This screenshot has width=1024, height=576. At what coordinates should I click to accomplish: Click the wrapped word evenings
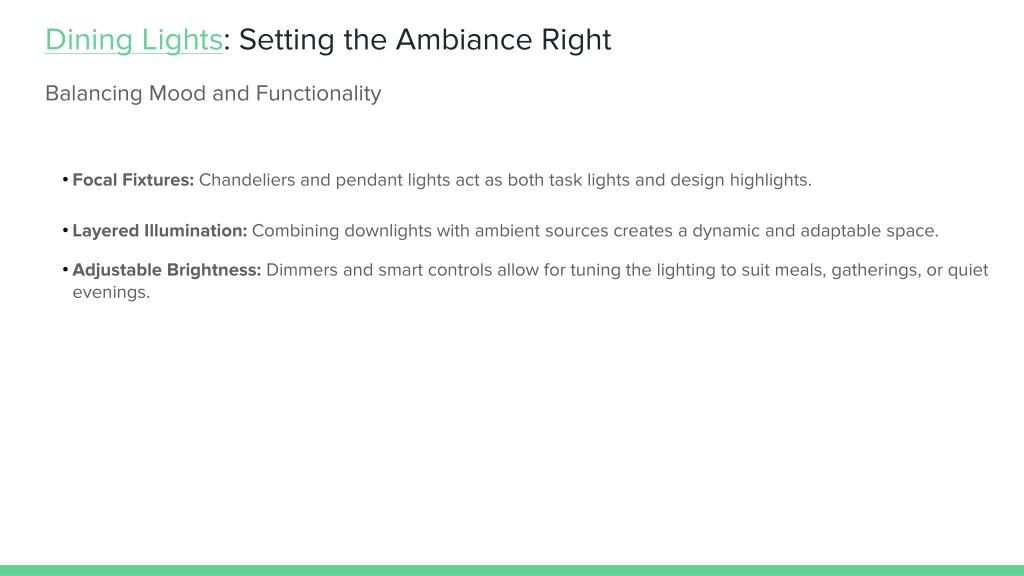(111, 293)
